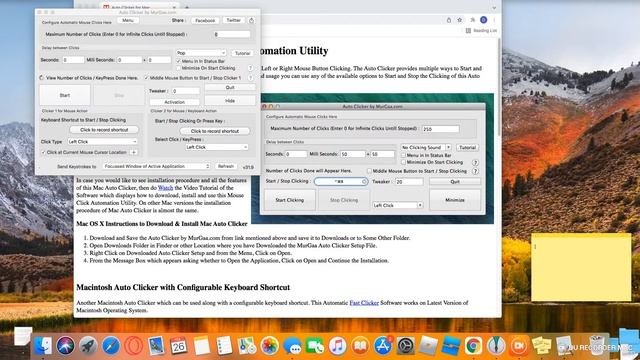The image size is (640, 360).
Task: Click the first Milli Seconds input field
Action: 130,60
